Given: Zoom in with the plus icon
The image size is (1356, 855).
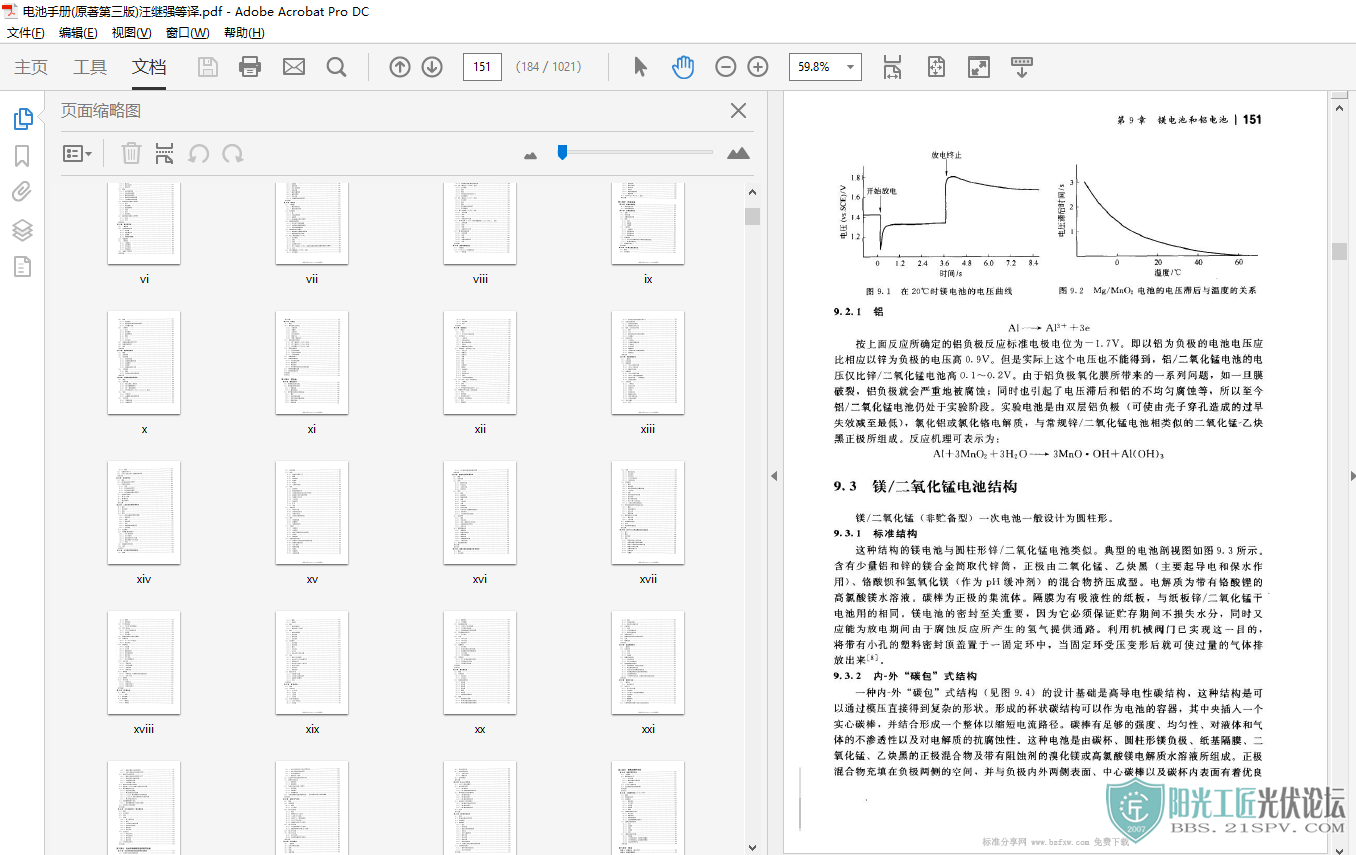Looking at the screenshot, I should (758, 67).
